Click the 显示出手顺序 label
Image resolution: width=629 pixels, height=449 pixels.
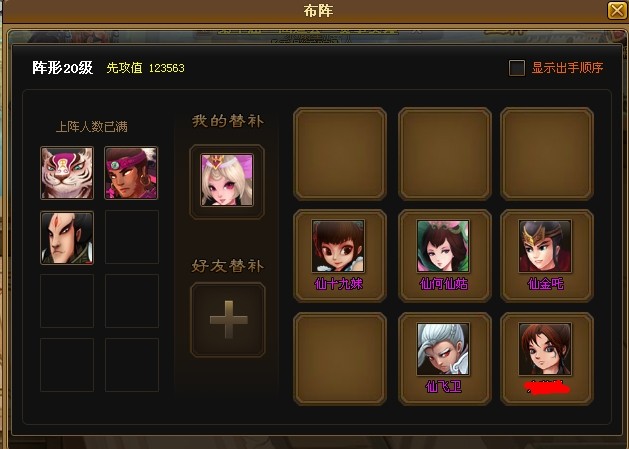point(567,67)
